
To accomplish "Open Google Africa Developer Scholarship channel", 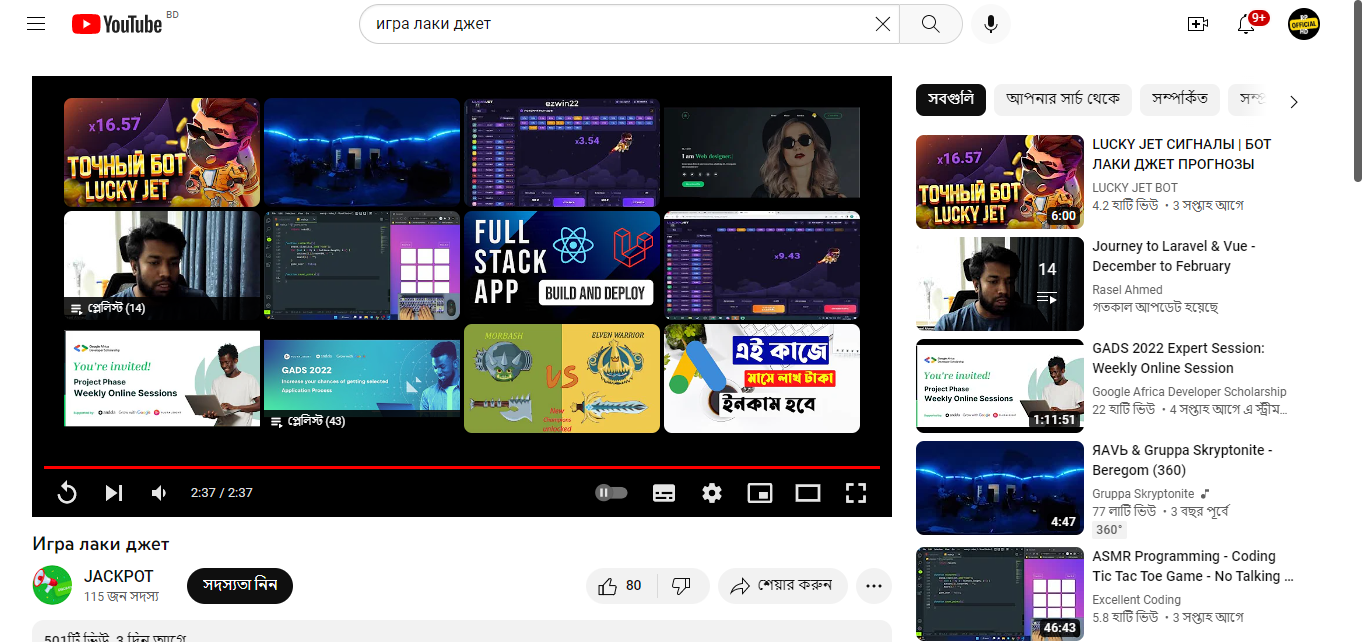I will click(x=1189, y=392).
